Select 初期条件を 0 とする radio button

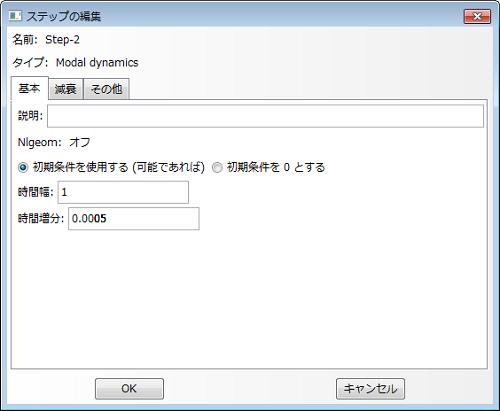click(217, 167)
